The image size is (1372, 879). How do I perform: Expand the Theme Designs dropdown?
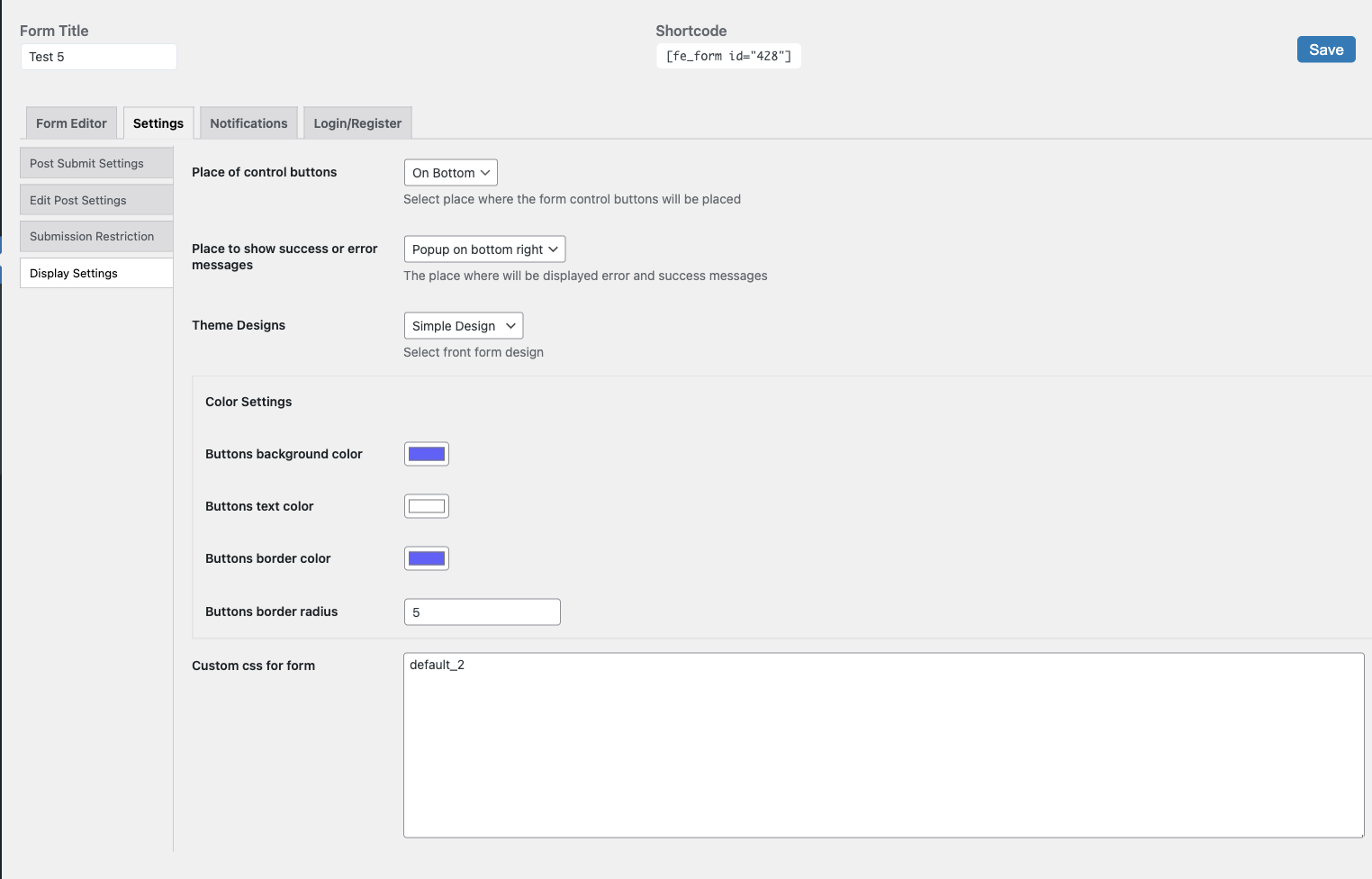464,326
